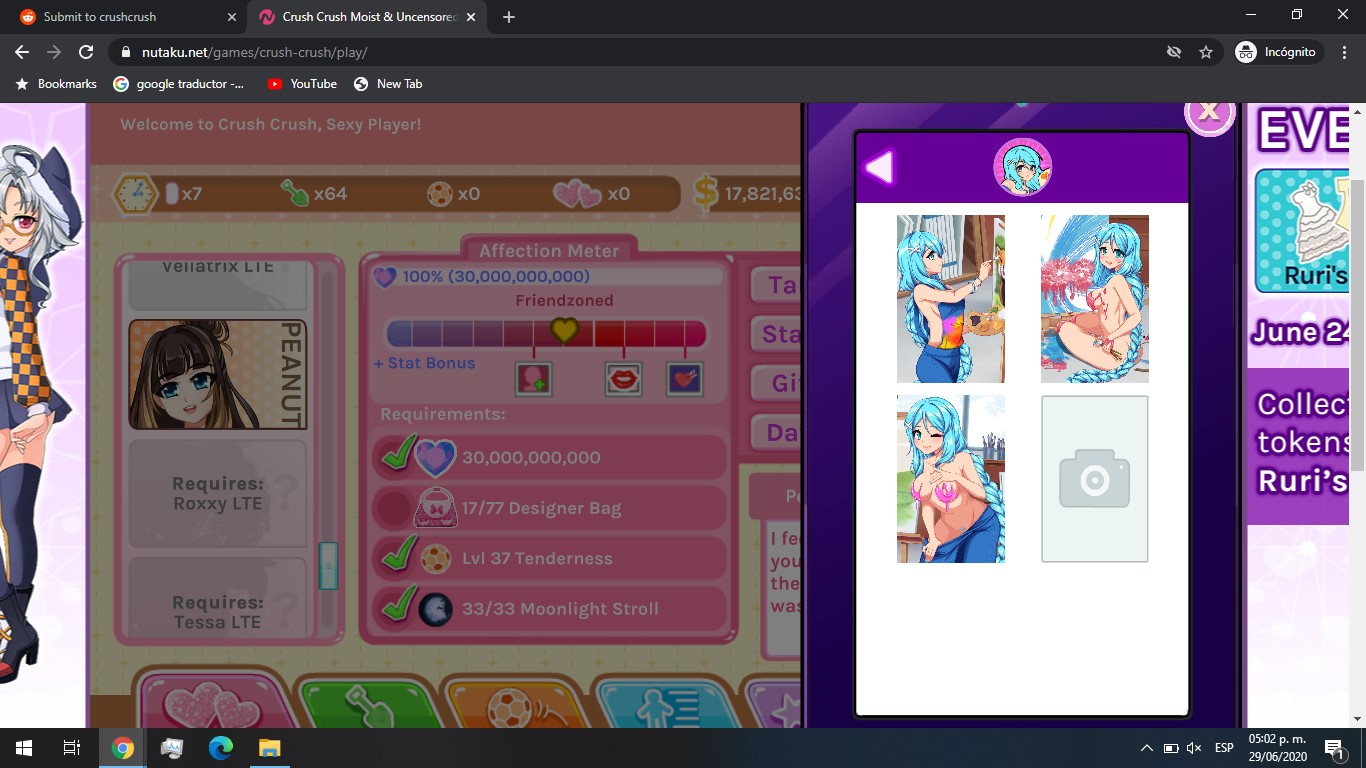1366x768 pixels.
Task: Click the Designer Bag unchecked requirement circle
Action: (x=392, y=508)
